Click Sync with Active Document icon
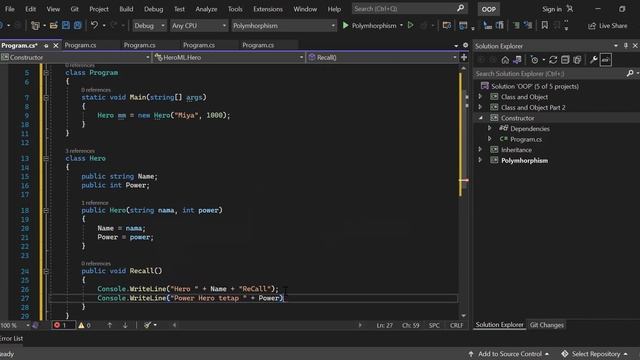The width and height of the screenshot is (640, 360). pos(553,60)
